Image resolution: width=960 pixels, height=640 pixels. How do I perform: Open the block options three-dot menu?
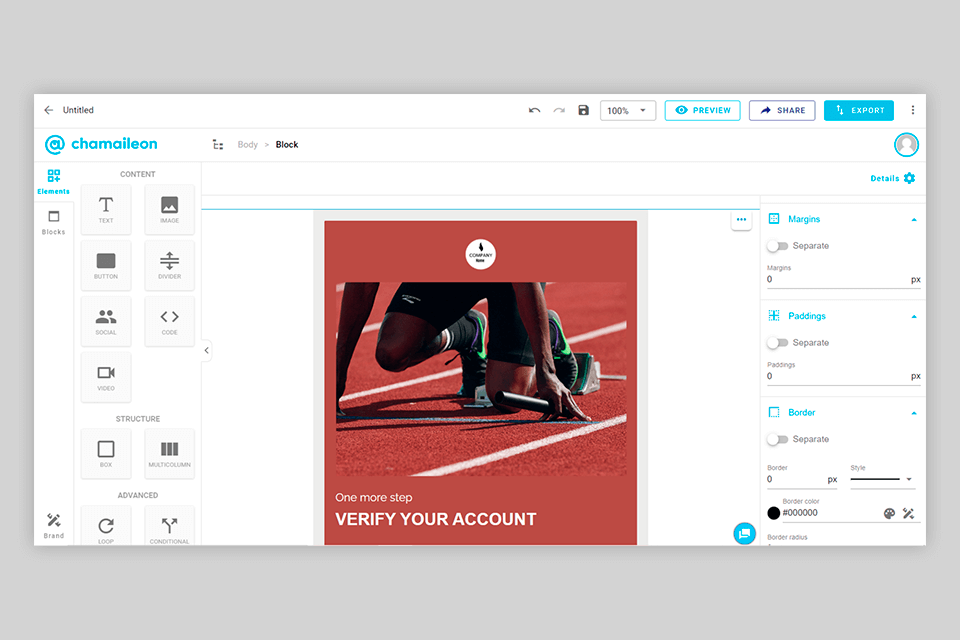click(741, 219)
